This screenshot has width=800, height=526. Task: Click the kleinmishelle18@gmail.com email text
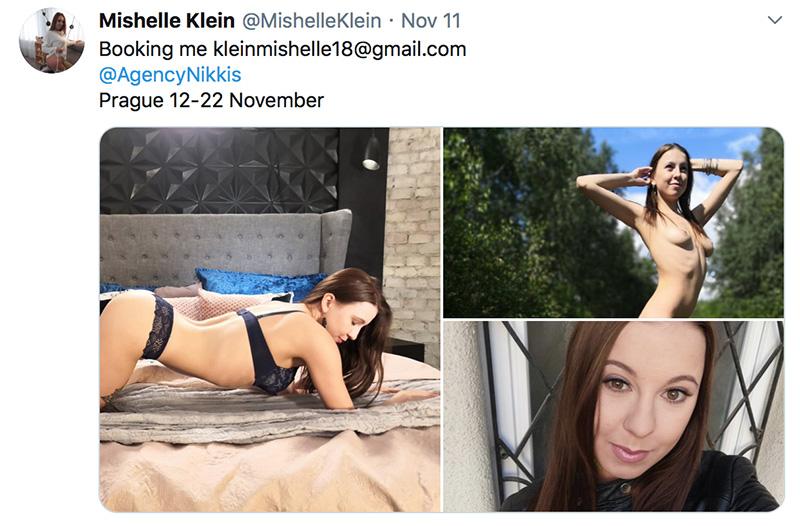tap(339, 49)
